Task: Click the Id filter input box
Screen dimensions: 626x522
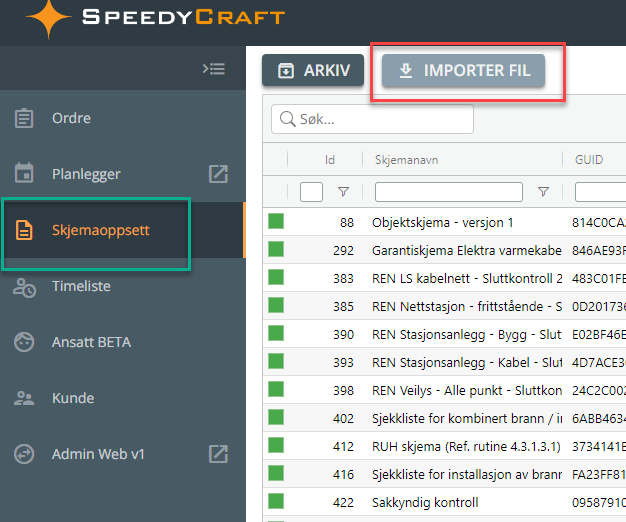Action: (x=311, y=192)
